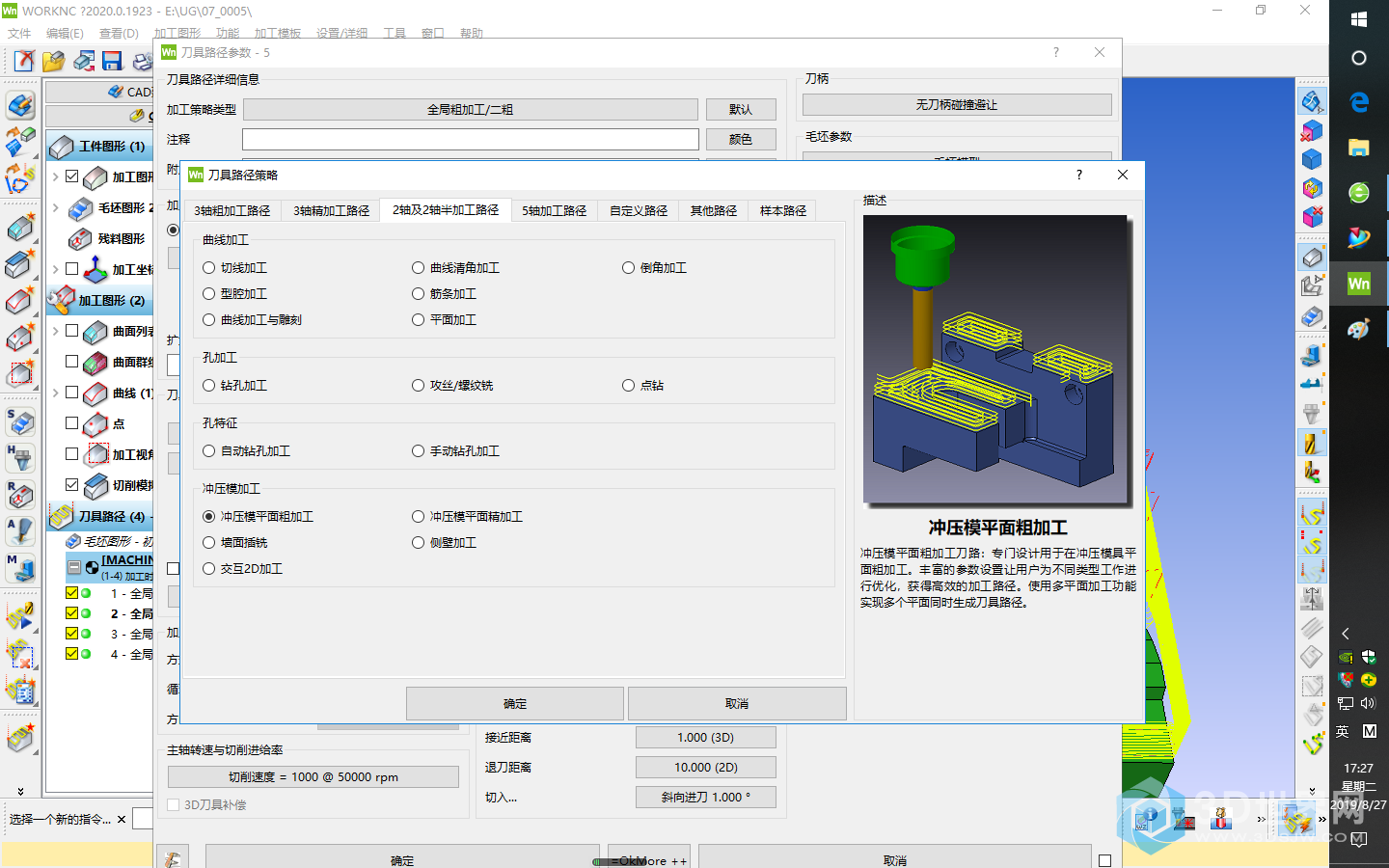This screenshot has height=868, width=1389.
Task: Click the H-labeled tool holder icon
Action: pyautogui.click(x=20, y=458)
